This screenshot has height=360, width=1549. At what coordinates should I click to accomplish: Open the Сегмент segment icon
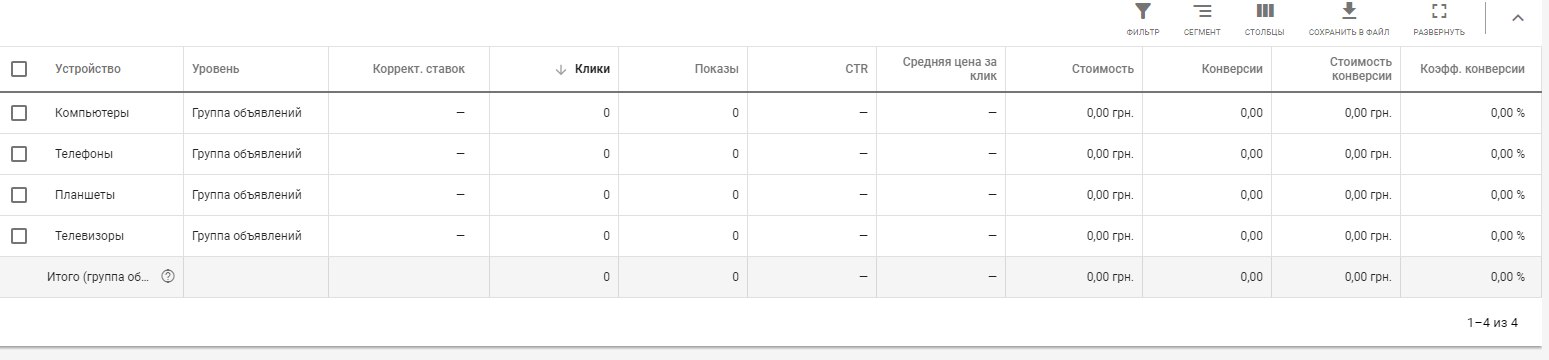click(x=1202, y=12)
